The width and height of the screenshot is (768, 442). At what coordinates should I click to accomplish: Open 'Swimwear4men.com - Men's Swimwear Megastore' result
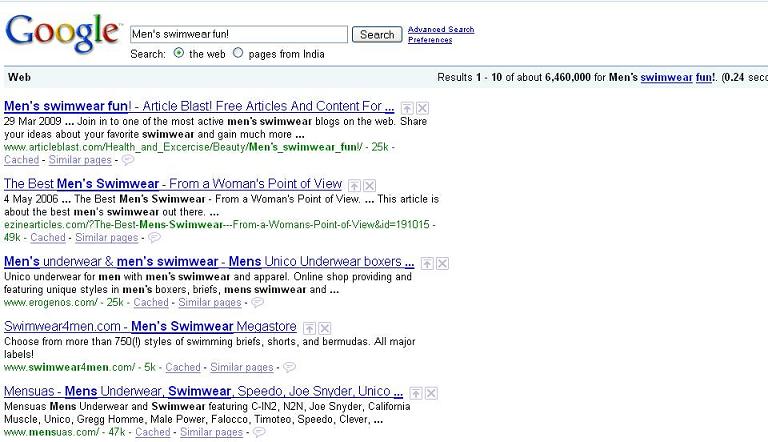(150, 326)
